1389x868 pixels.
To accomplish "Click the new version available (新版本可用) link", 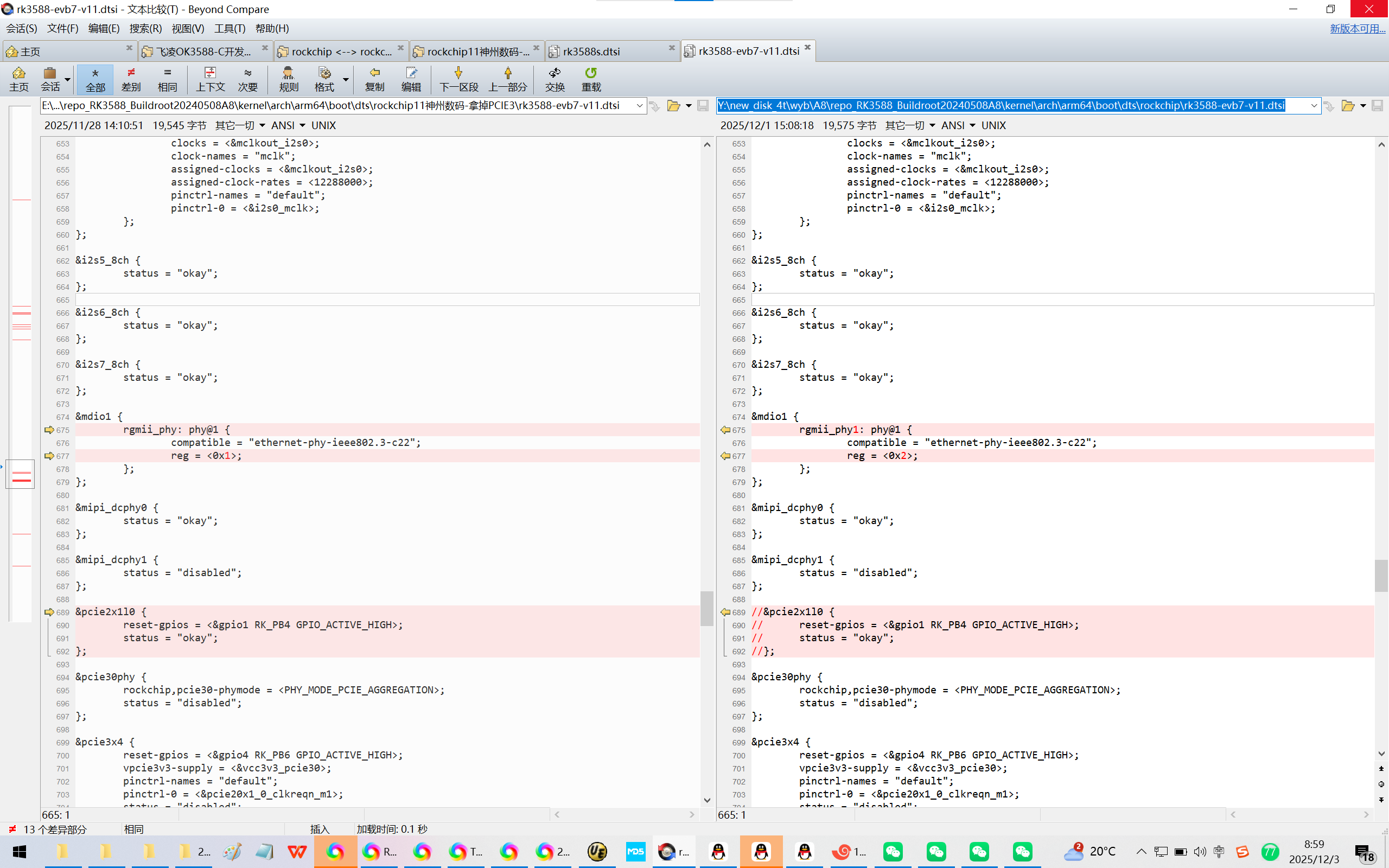I will point(1357,29).
